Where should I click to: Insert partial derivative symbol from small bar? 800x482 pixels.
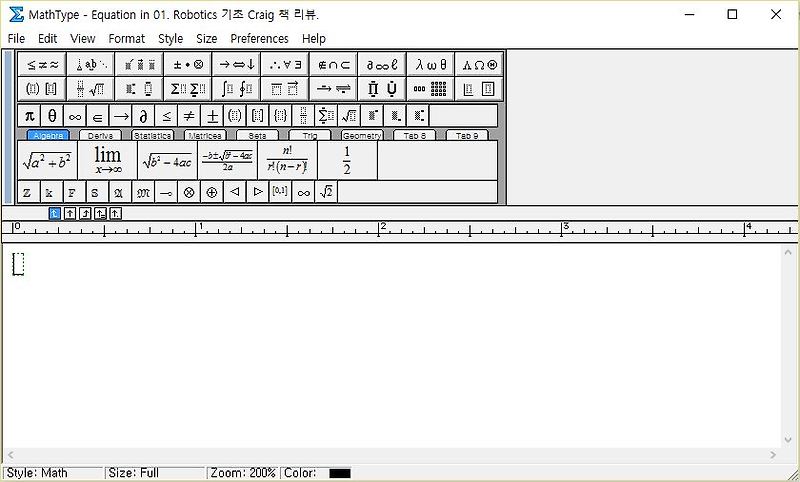(x=143, y=116)
